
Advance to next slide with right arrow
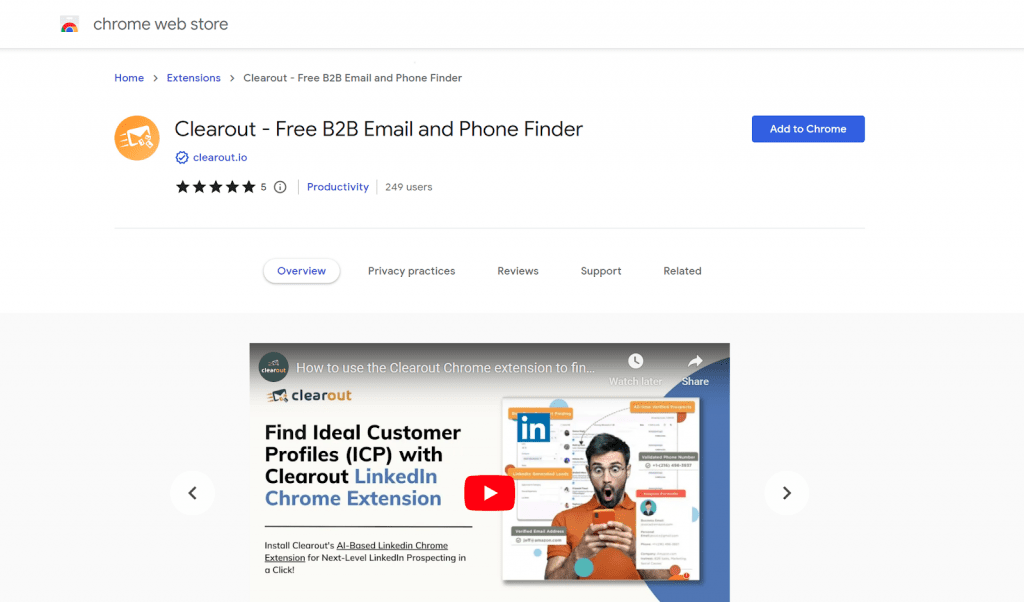click(786, 493)
